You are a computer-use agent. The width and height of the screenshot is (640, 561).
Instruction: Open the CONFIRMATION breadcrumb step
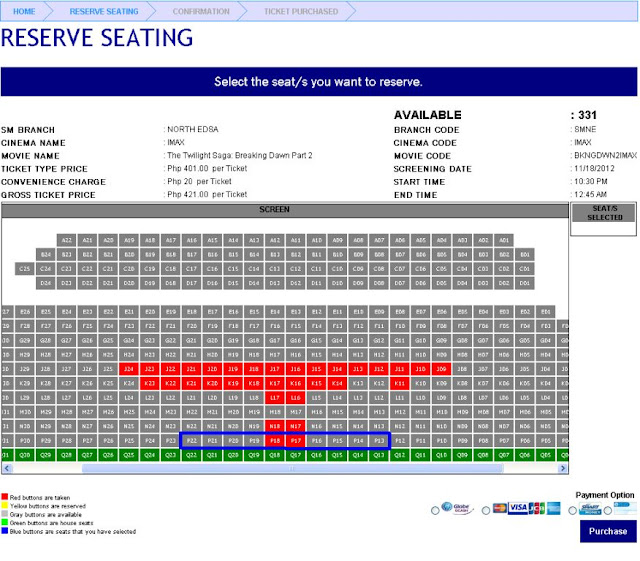coord(201,11)
